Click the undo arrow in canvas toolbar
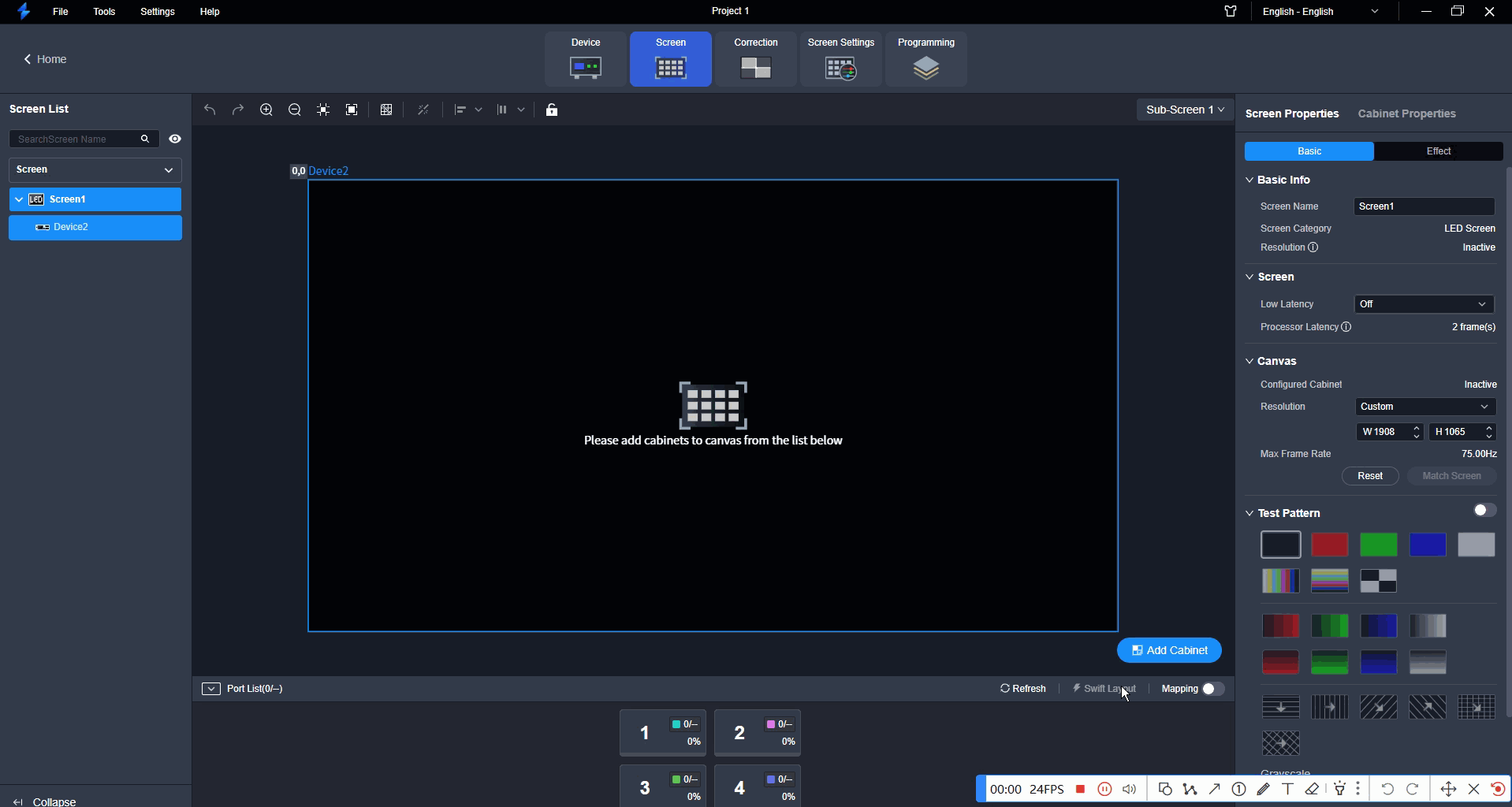Image resolution: width=1512 pixels, height=807 pixels. click(x=210, y=110)
